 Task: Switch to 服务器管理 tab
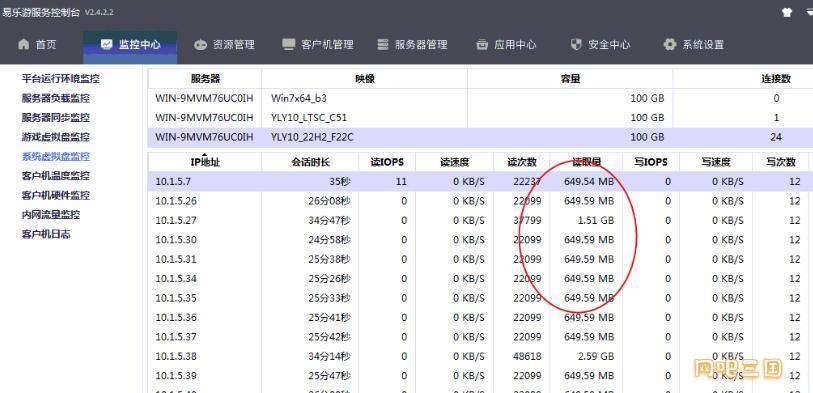tap(412, 45)
